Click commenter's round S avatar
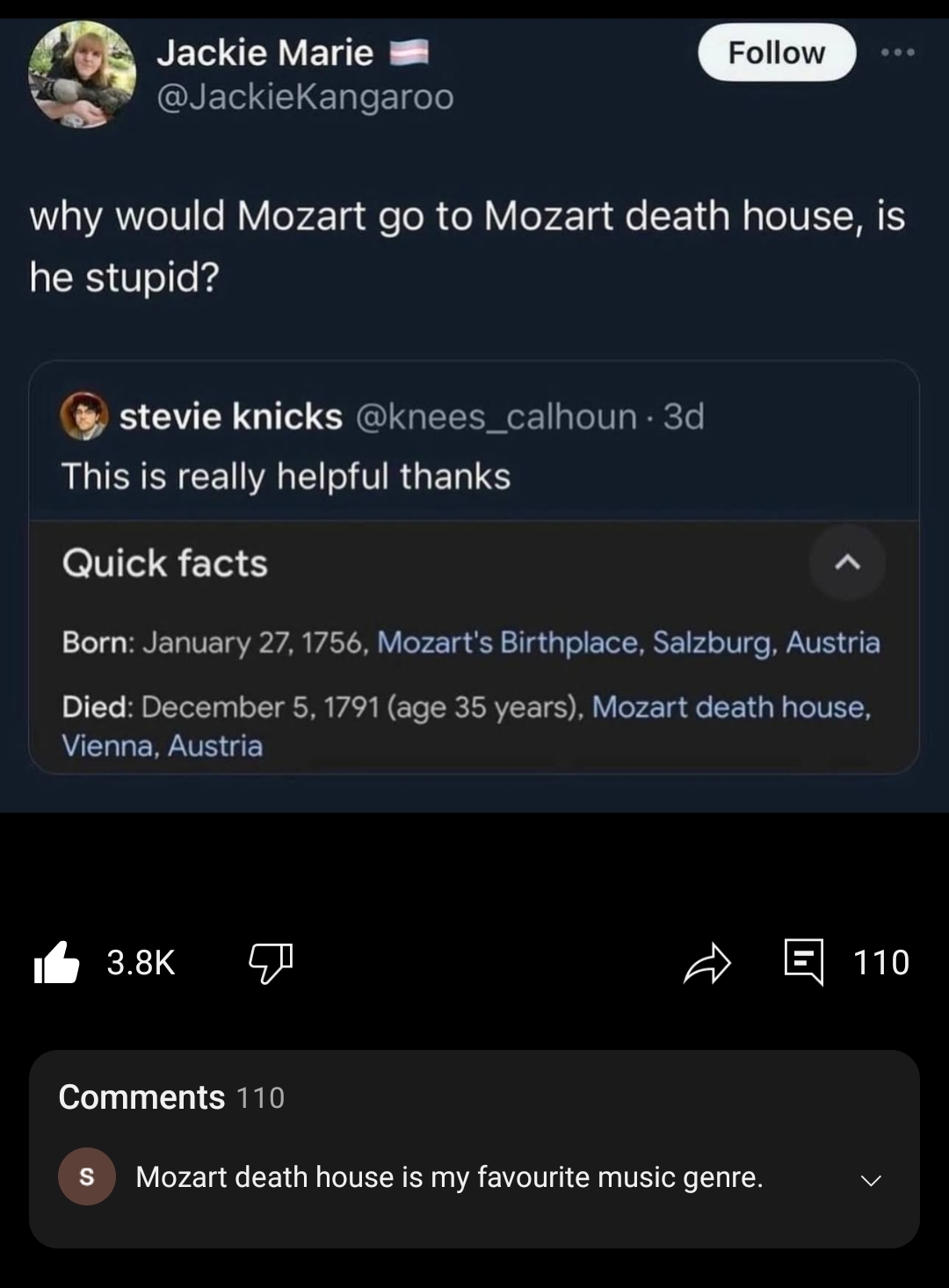This screenshot has height=1288, width=949. [86, 1176]
